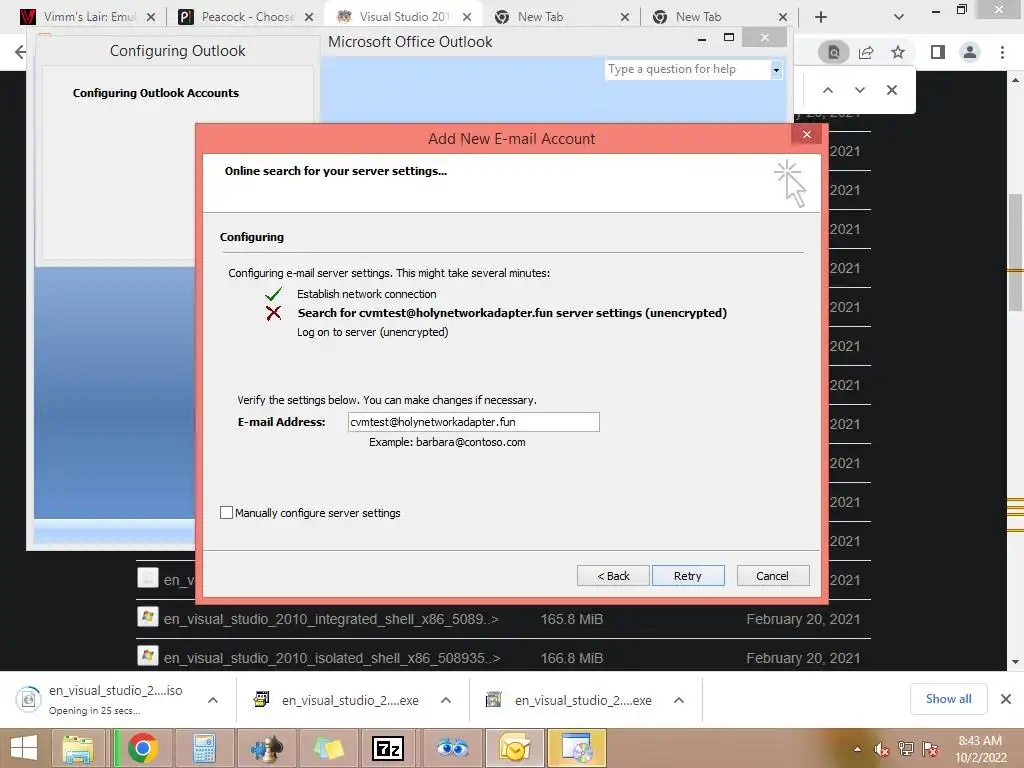Expand options for the .iso download item
Screen dimensions: 1024x768
[x=213, y=700]
